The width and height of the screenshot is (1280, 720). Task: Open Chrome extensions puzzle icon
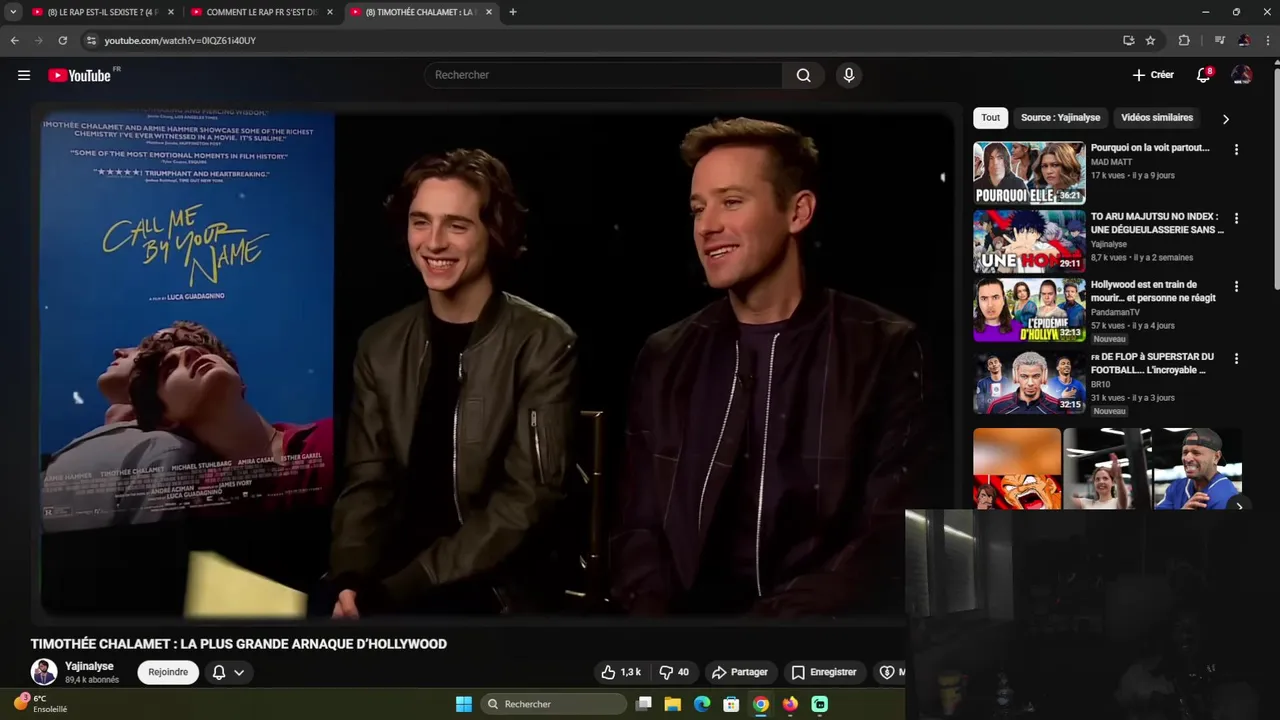click(1184, 40)
